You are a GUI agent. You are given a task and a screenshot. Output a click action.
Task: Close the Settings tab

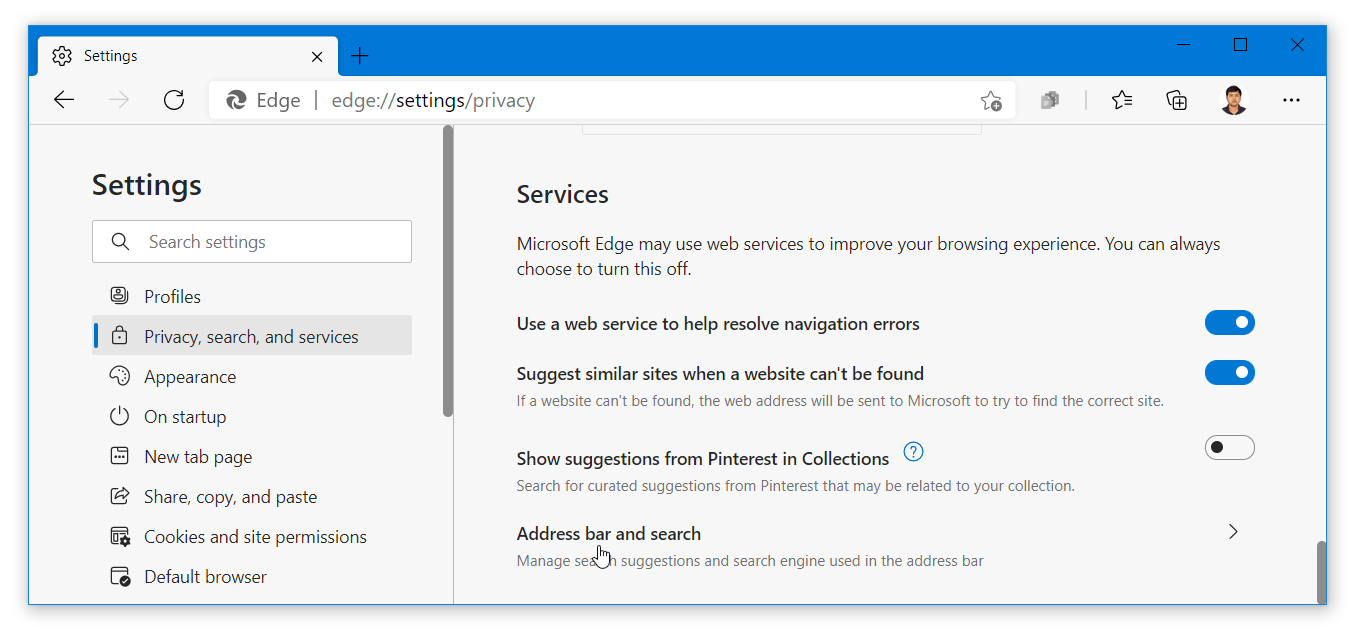coord(317,56)
